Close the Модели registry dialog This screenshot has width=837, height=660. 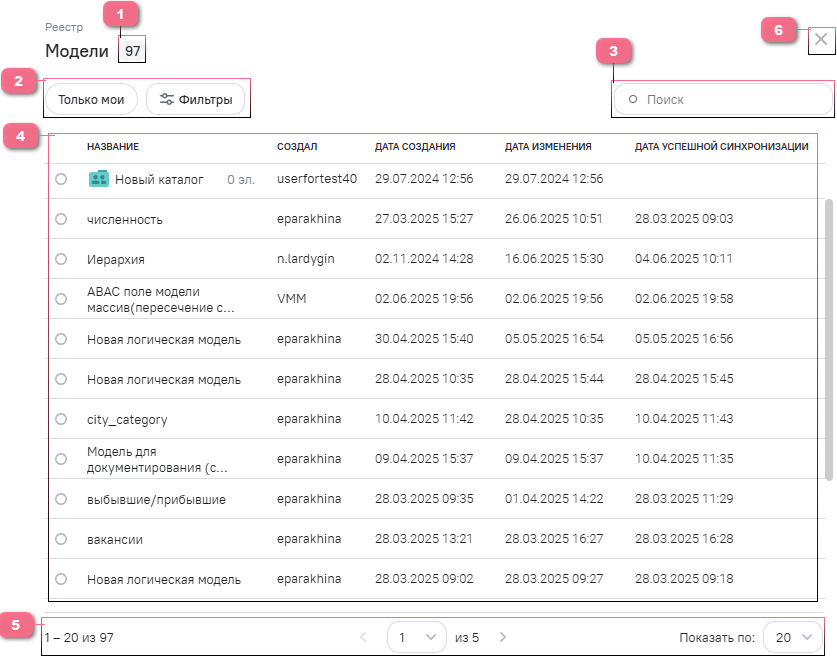click(x=820, y=40)
